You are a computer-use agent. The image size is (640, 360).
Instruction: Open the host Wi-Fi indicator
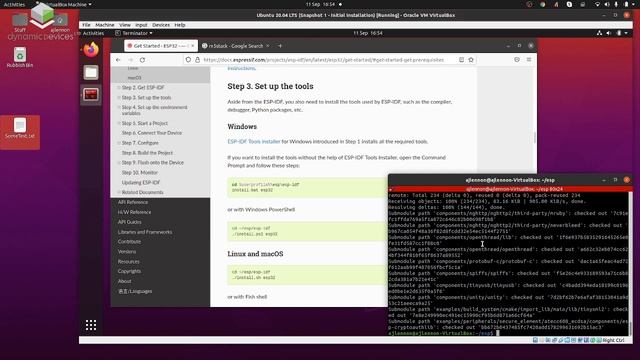[598, 4]
